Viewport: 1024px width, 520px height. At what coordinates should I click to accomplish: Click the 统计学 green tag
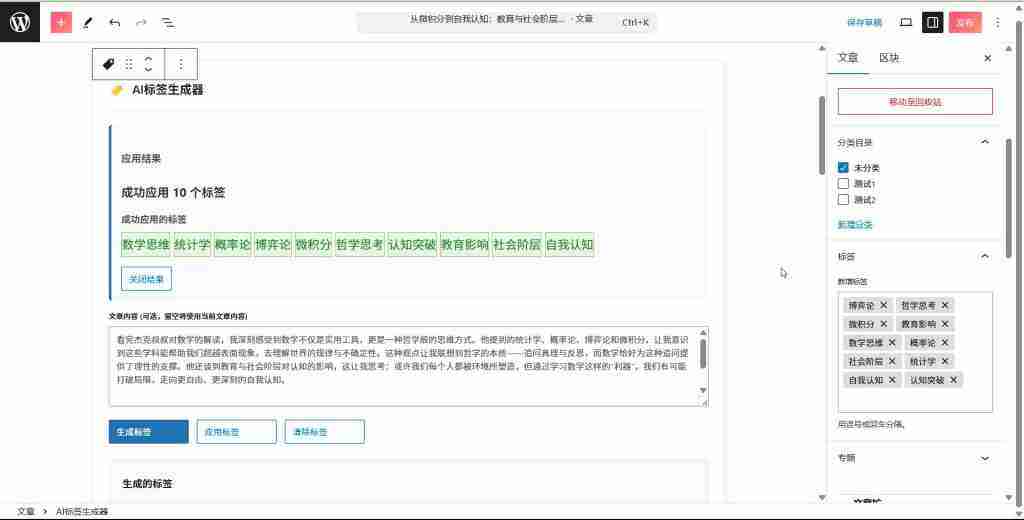click(x=192, y=245)
